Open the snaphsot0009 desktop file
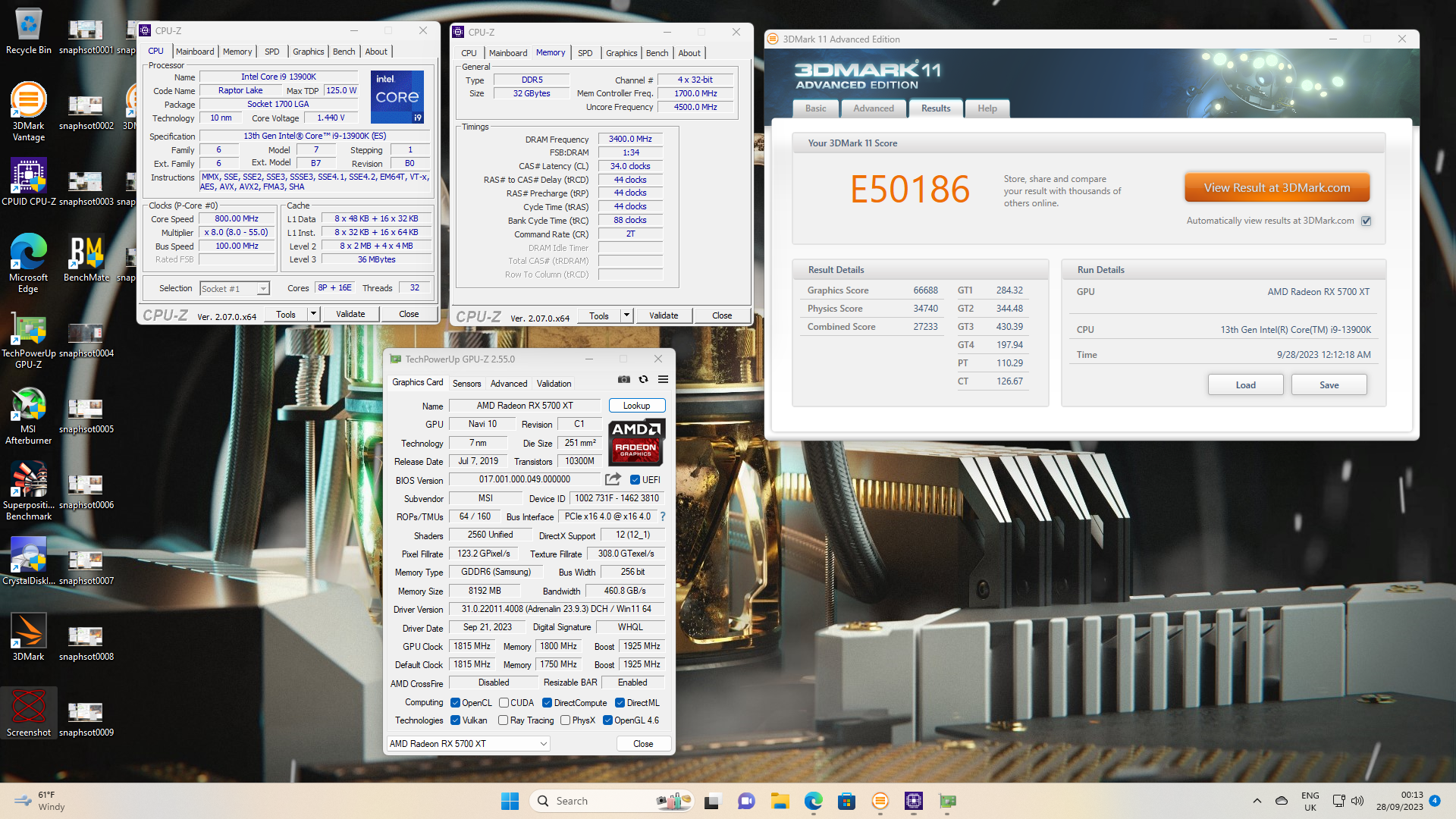 click(86, 718)
